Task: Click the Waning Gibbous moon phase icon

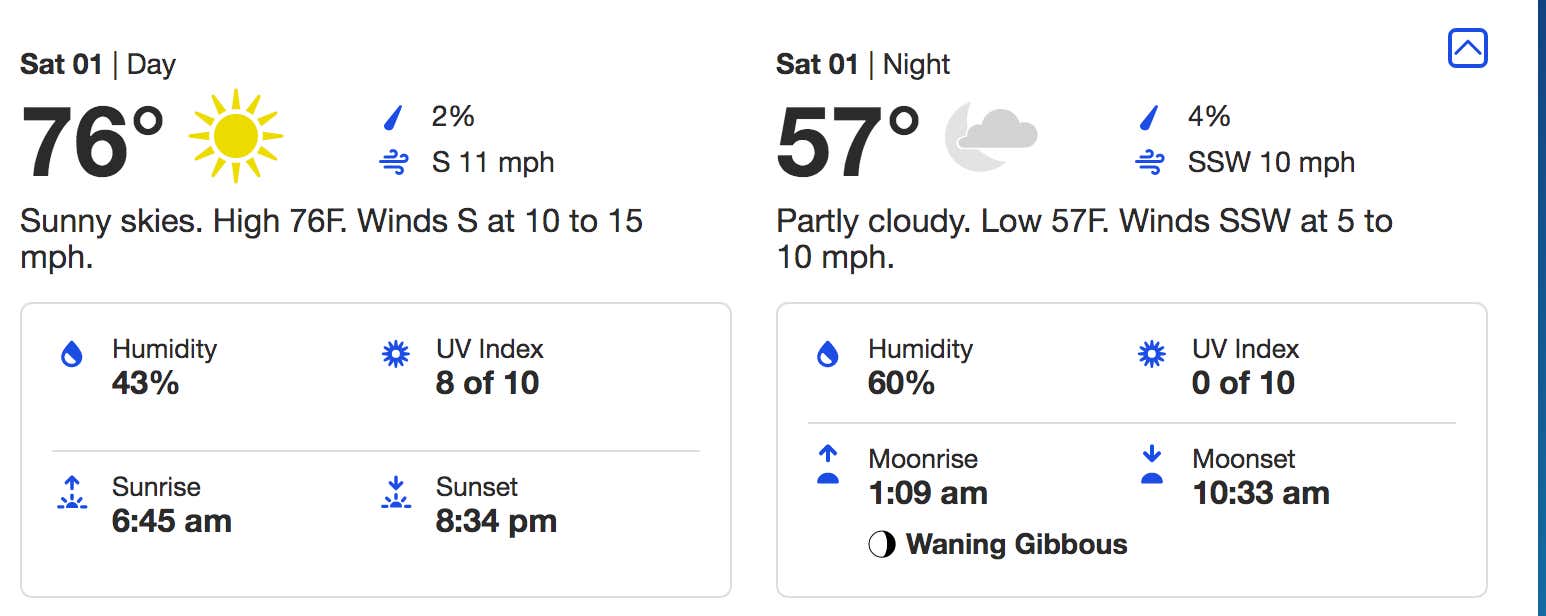Action: pyautogui.click(x=882, y=545)
